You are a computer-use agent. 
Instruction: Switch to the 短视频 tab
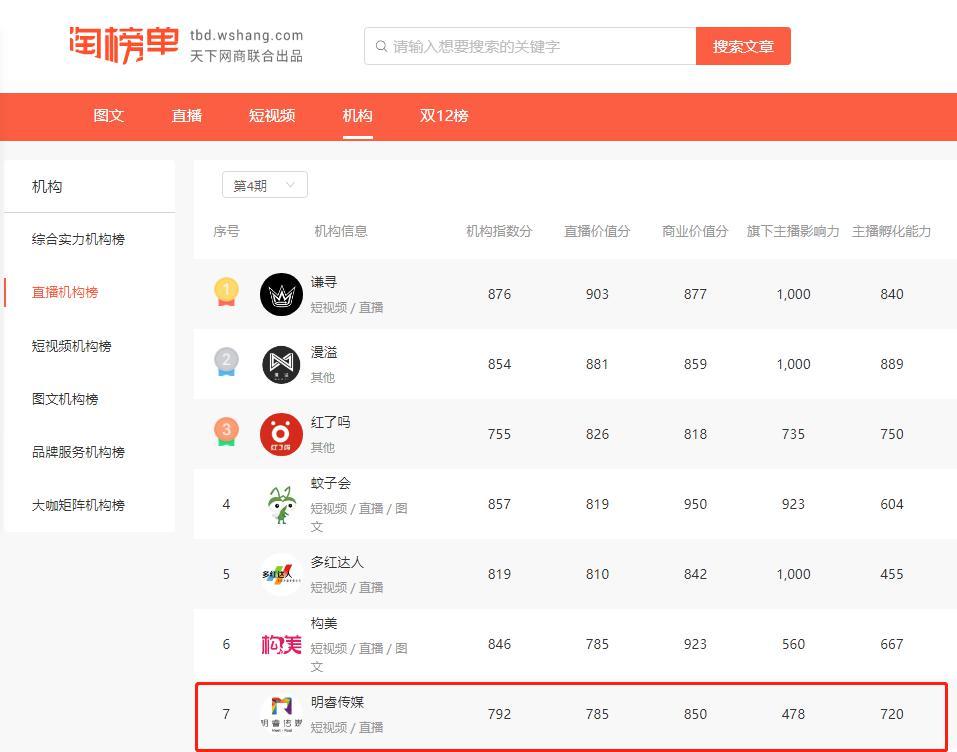pos(272,115)
